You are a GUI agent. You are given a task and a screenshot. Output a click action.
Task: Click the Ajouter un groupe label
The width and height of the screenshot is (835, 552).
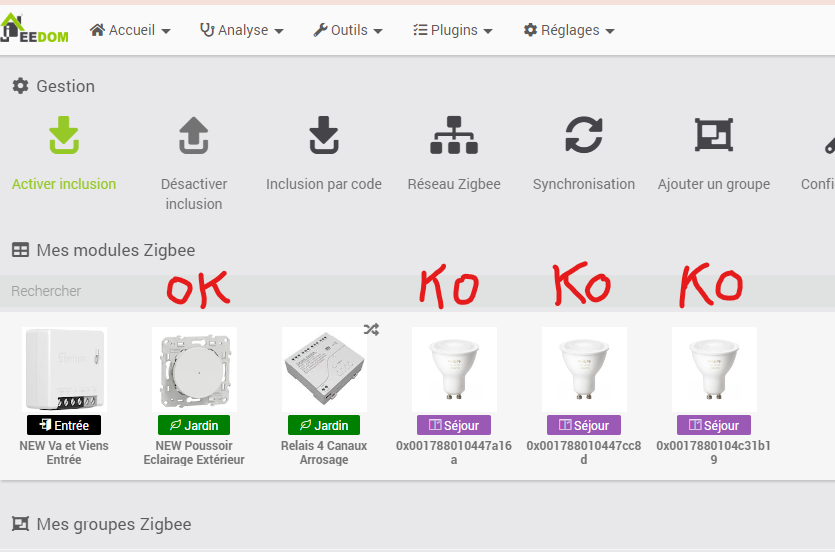tap(714, 184)
